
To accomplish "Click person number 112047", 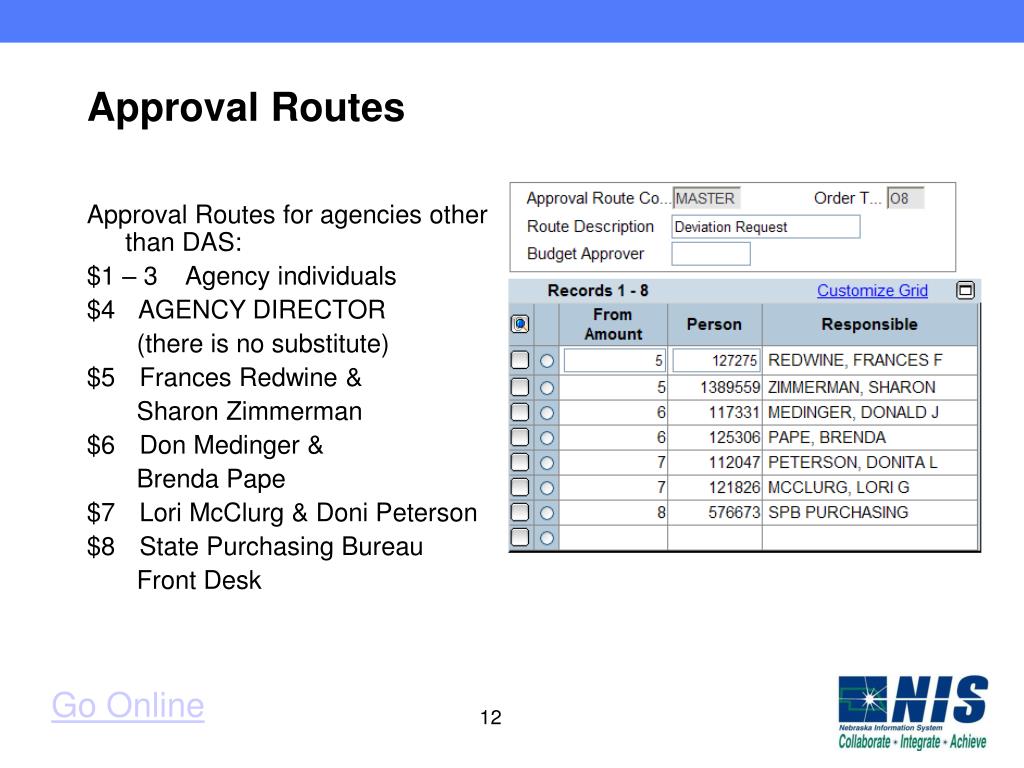I will 734,462.
